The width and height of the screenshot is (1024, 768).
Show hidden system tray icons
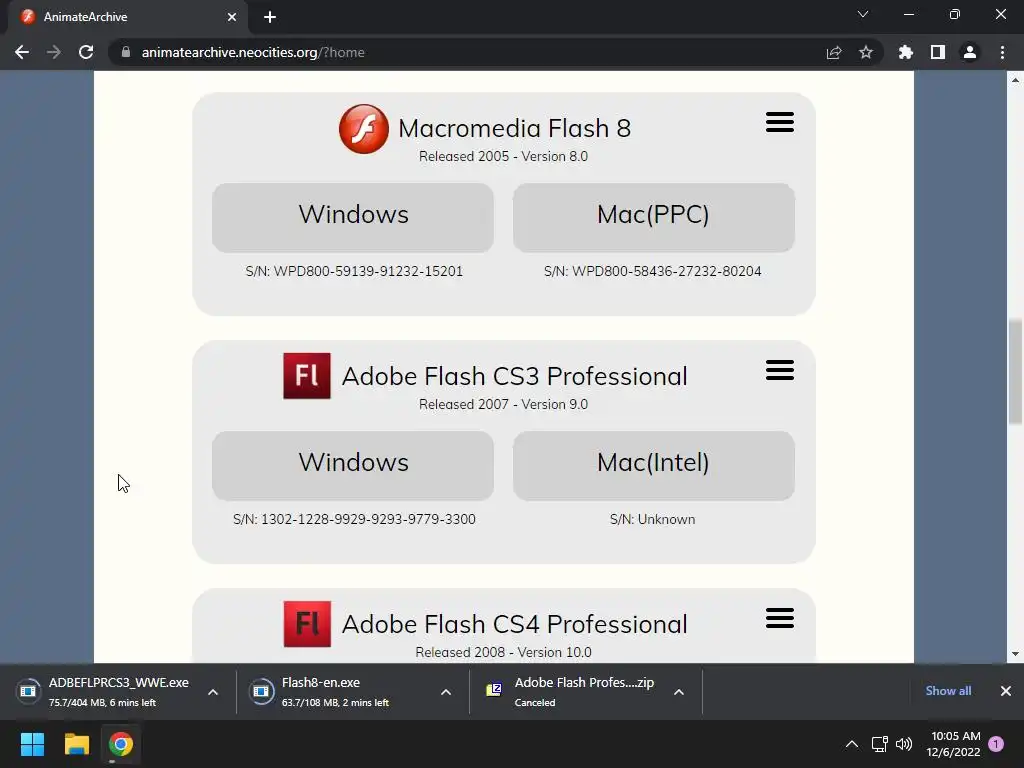point(852,744)
